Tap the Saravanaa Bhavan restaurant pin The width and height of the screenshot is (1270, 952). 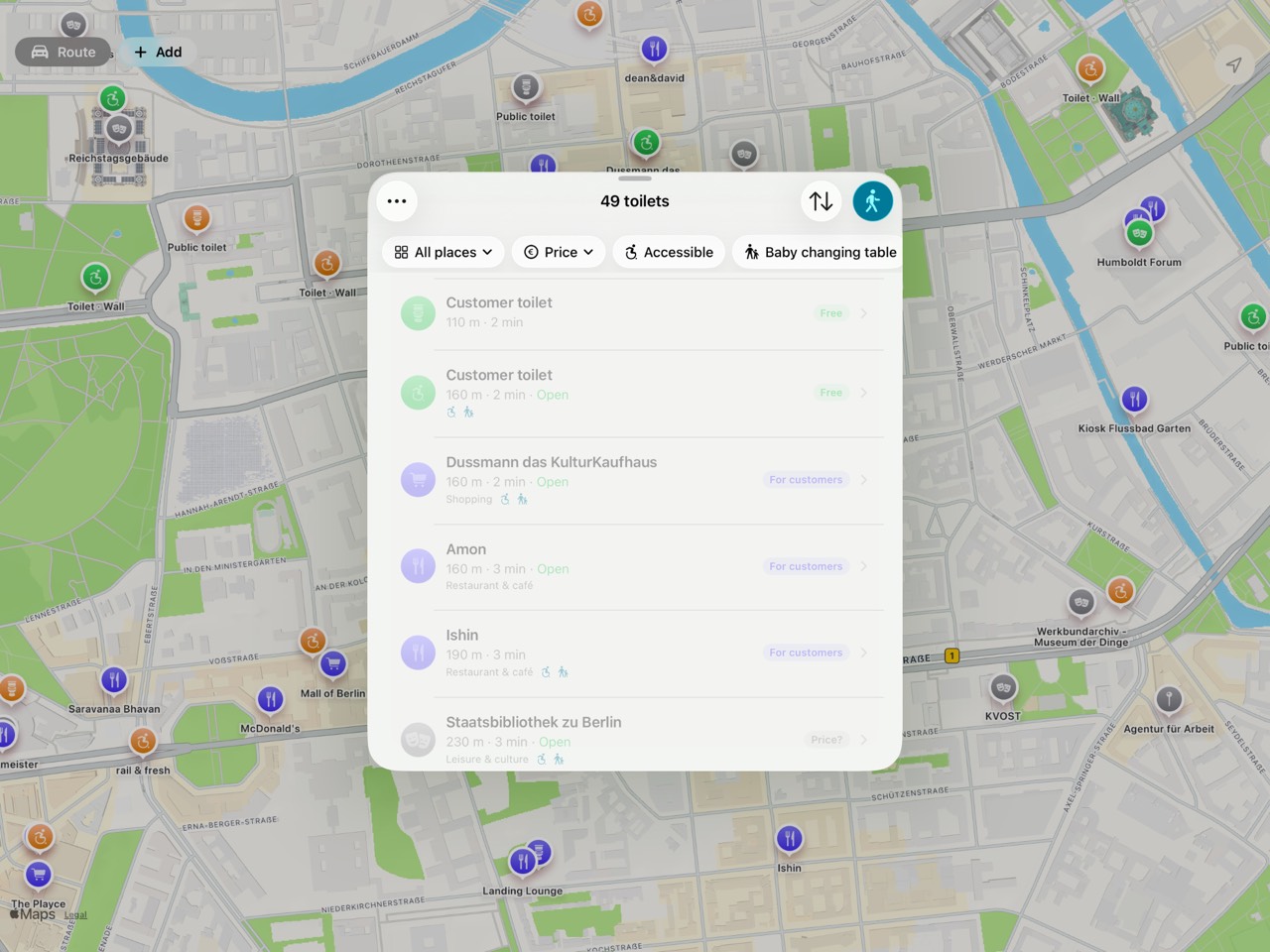pos(114,680)
